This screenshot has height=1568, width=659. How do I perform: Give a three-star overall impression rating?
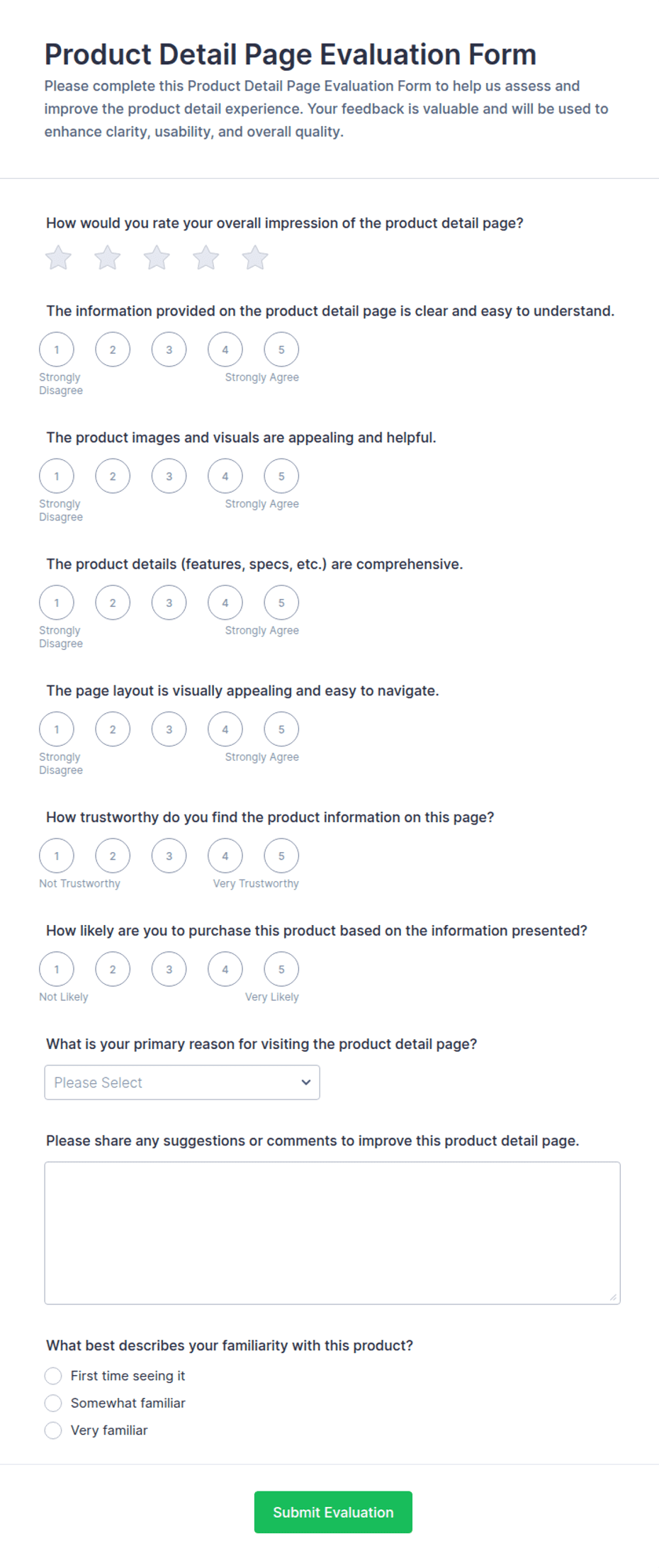157,257
